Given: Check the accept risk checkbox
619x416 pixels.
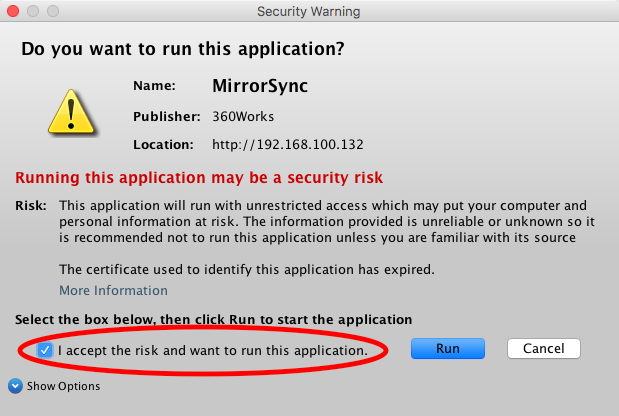Looking at the screenshot, I should [x=45, y=350].
